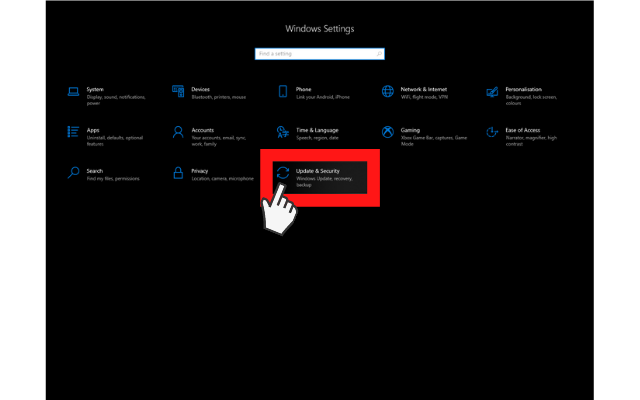Click 'Find my files, permissions' description
Image resolution: width=640 pixels, height=400 pixels.
click(113, 179)
